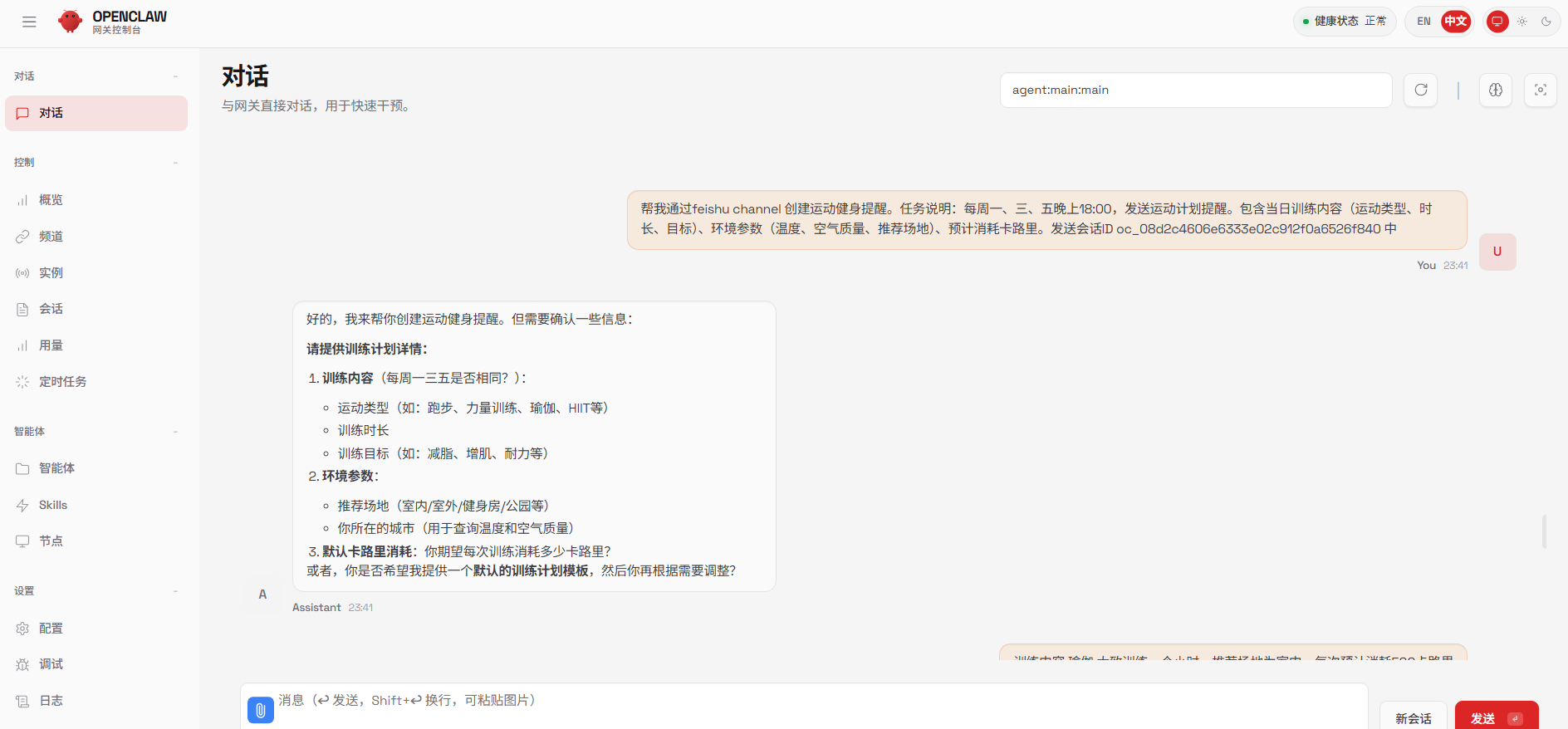Click the chat area vertical scrollbar
Viewport: 1568px width, 729px height.
(1544, 531)
